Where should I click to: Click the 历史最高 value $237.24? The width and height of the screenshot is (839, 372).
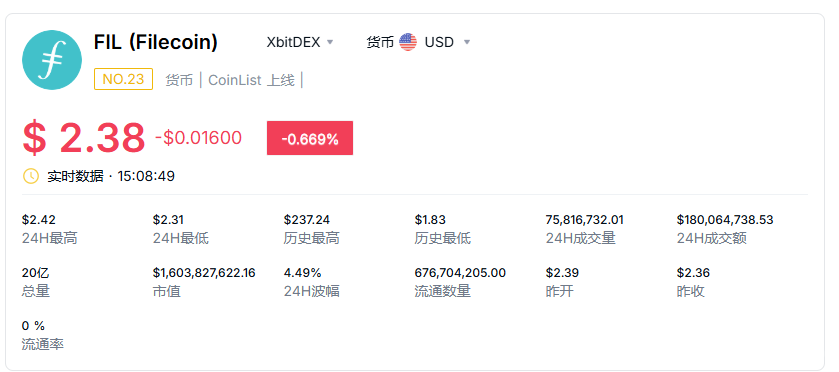click(x=307, y=220)
